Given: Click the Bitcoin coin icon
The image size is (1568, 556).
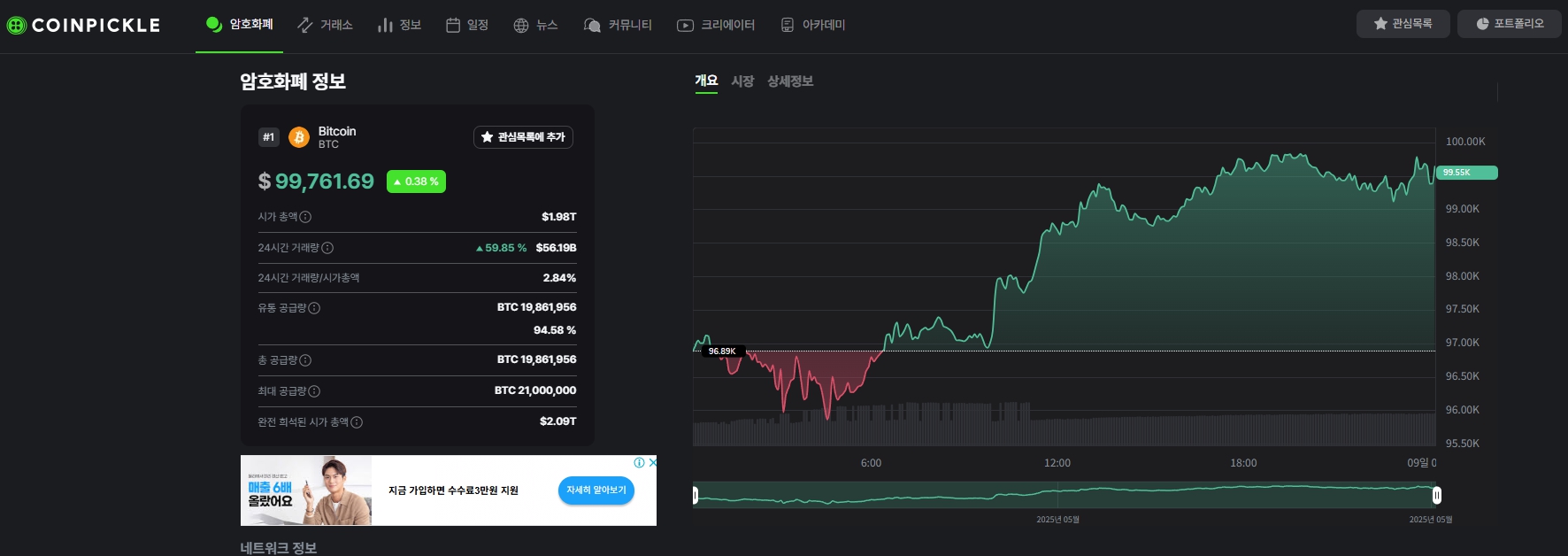Looking at the screenshot, I should click(299, 137).
